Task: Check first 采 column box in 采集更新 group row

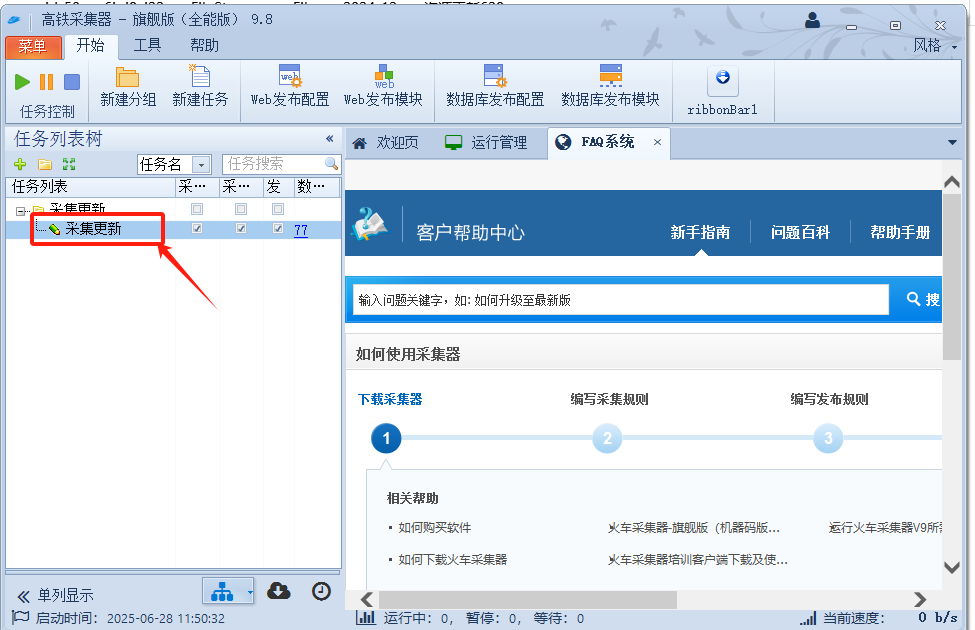Action: [197, 209]
